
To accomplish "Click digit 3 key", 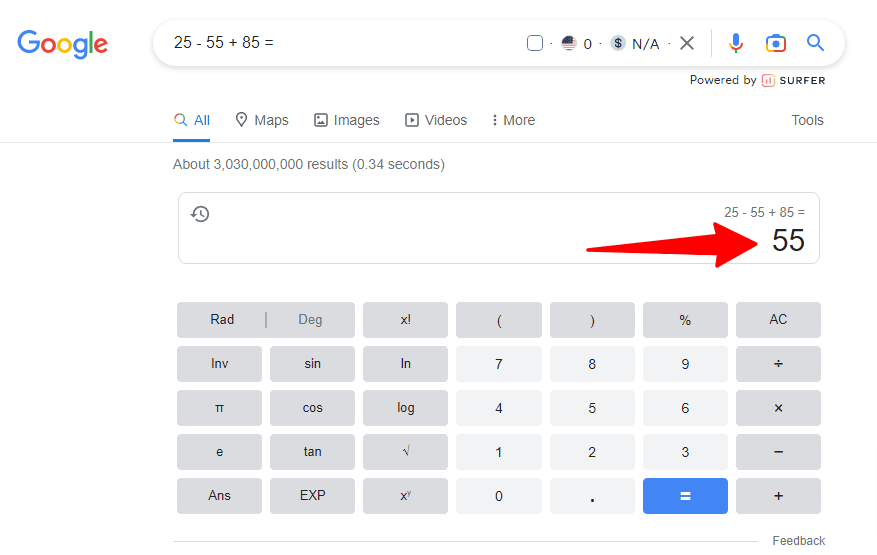I will tap(685, 451).
